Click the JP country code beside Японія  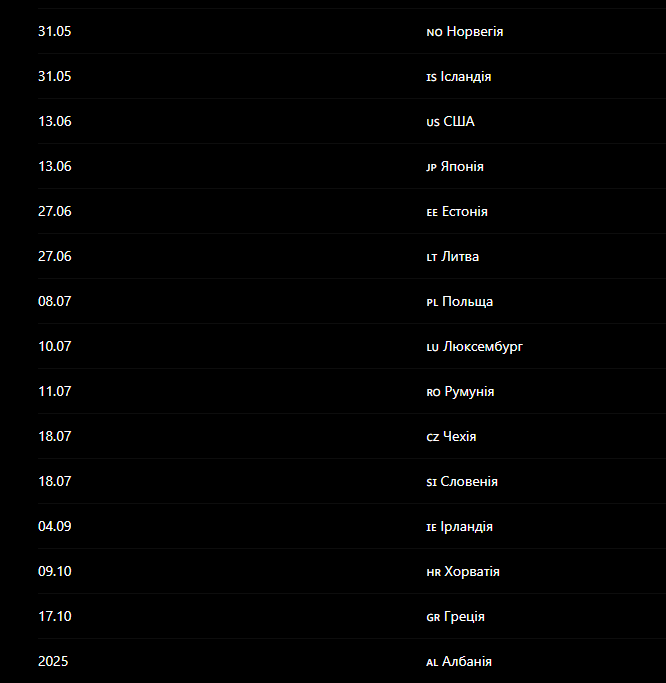431,167
